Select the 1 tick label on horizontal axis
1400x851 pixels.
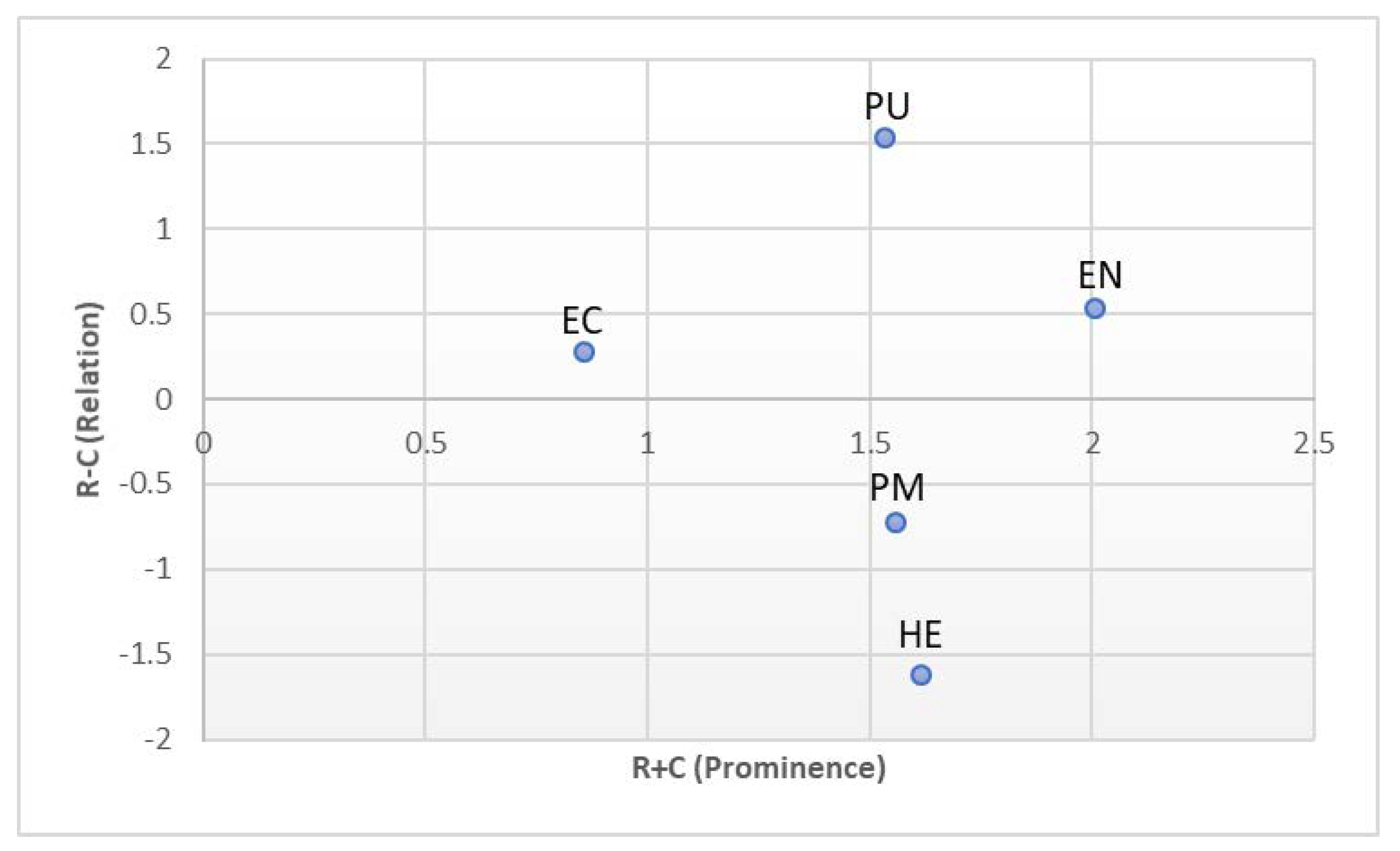click(x=648, y=443)
